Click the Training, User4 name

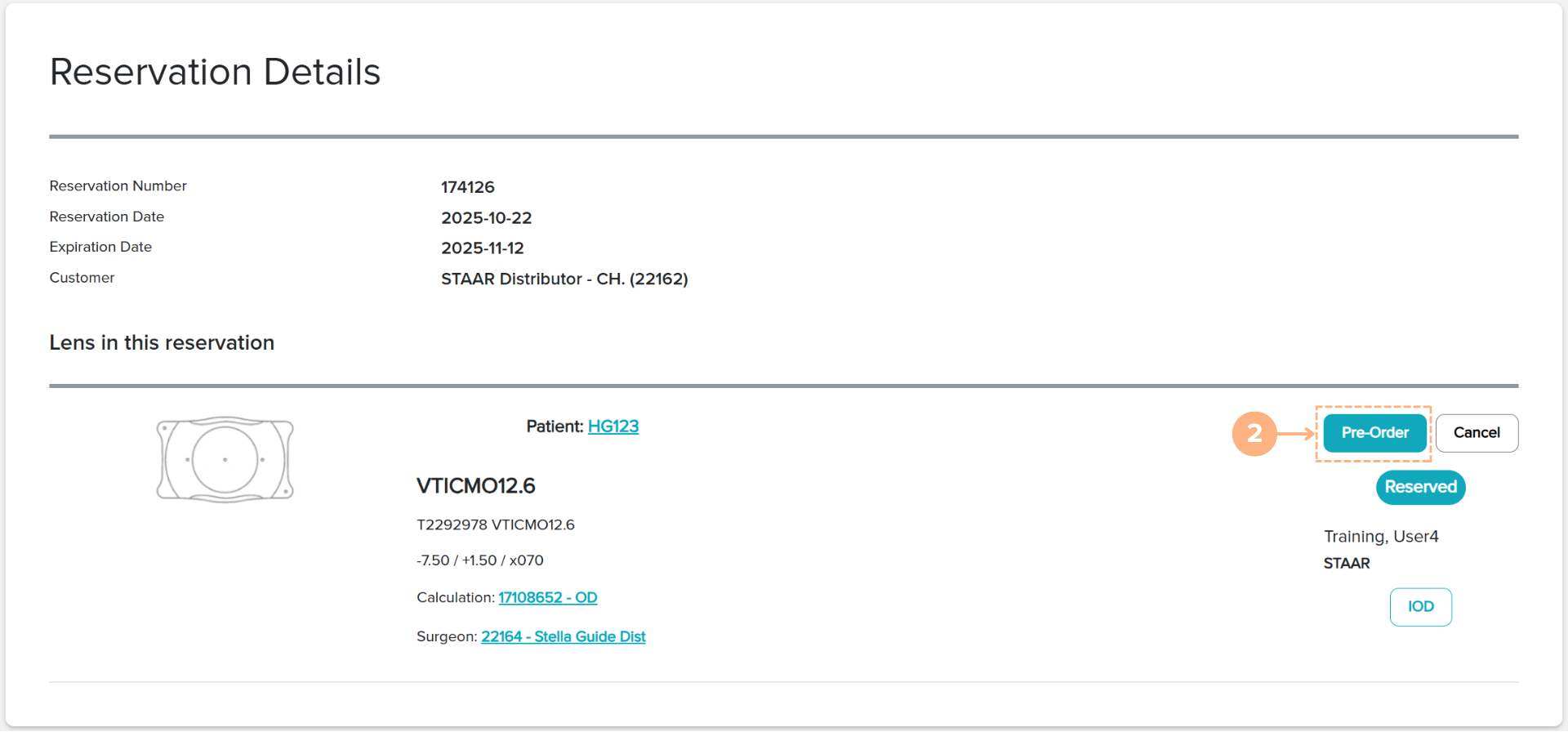[1381, 537]
